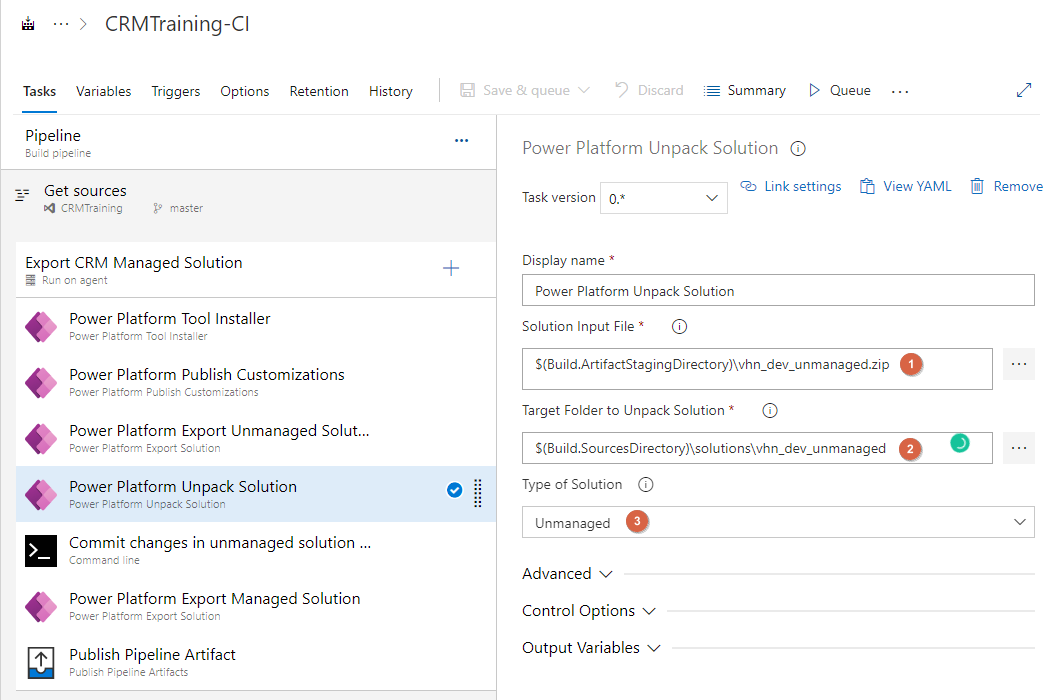Show info for Power Platform Unpack Solution title
1059x700 pixels.
[798, 149]
